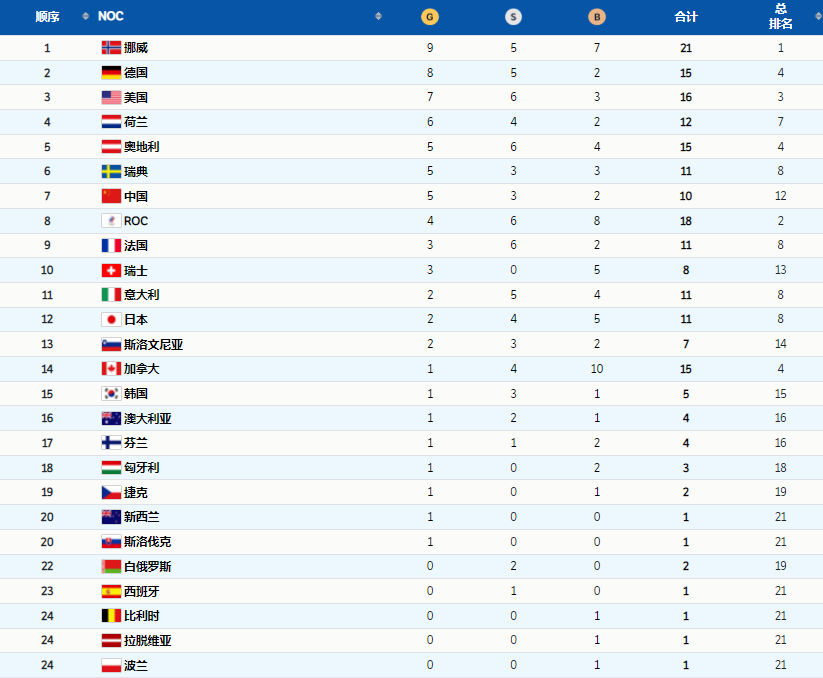823x678 pixels.
Task: Open the 斯洛文尼亚 country link
Action: [x=153, y=345]
